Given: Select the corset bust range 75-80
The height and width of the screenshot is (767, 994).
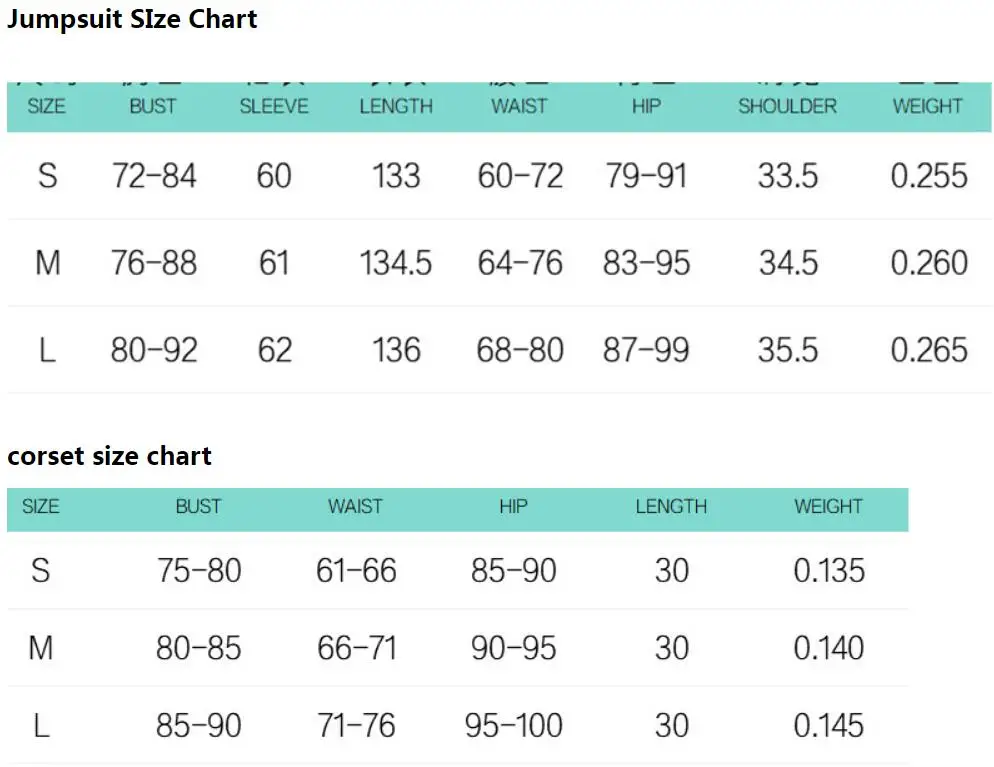Looking at the screenshot, I should [199, 570].
